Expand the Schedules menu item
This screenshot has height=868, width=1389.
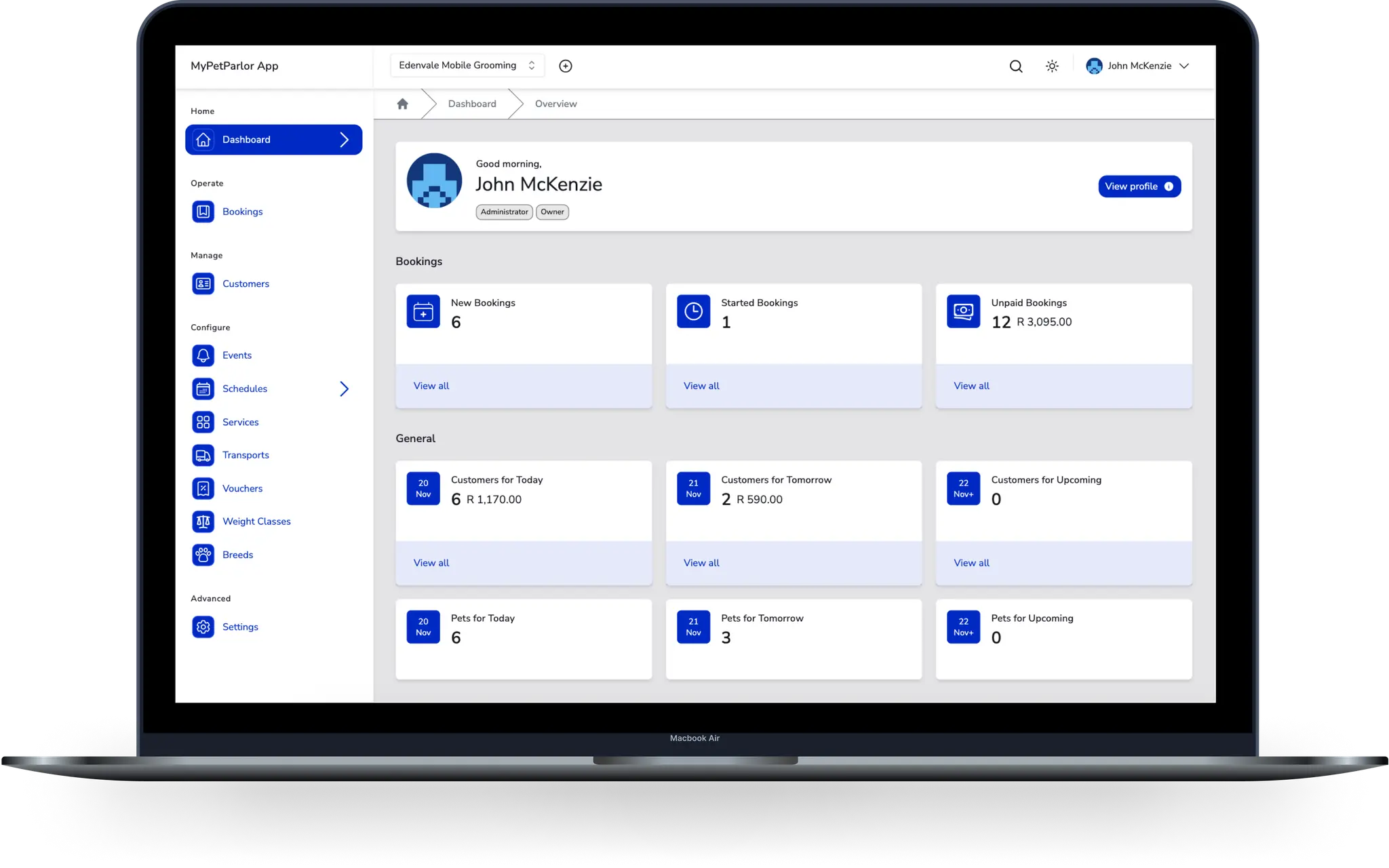(345, 388)
